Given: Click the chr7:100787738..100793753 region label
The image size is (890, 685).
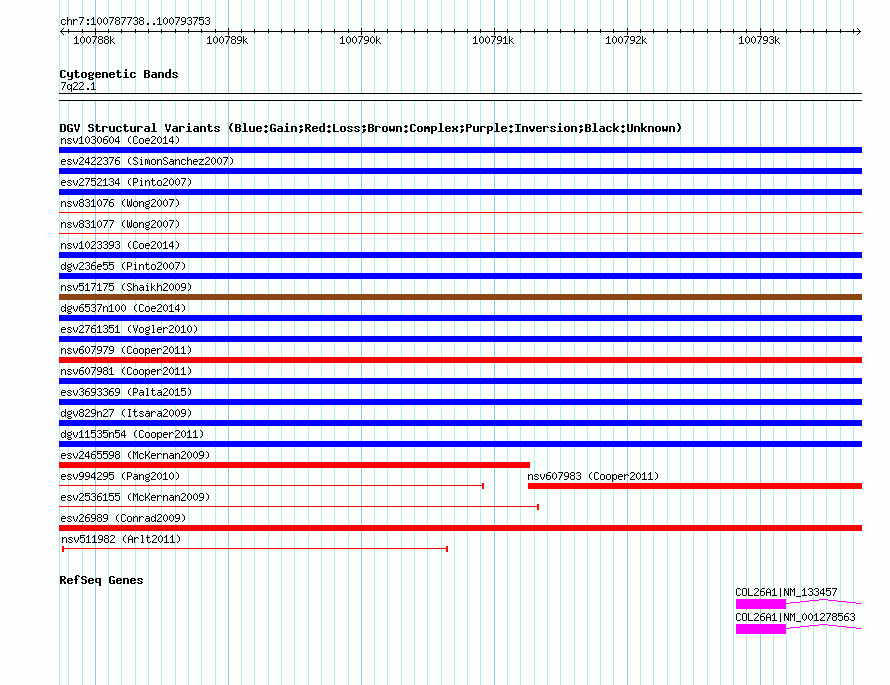Looking at the screenshot, I should click(x=135, y=22).
